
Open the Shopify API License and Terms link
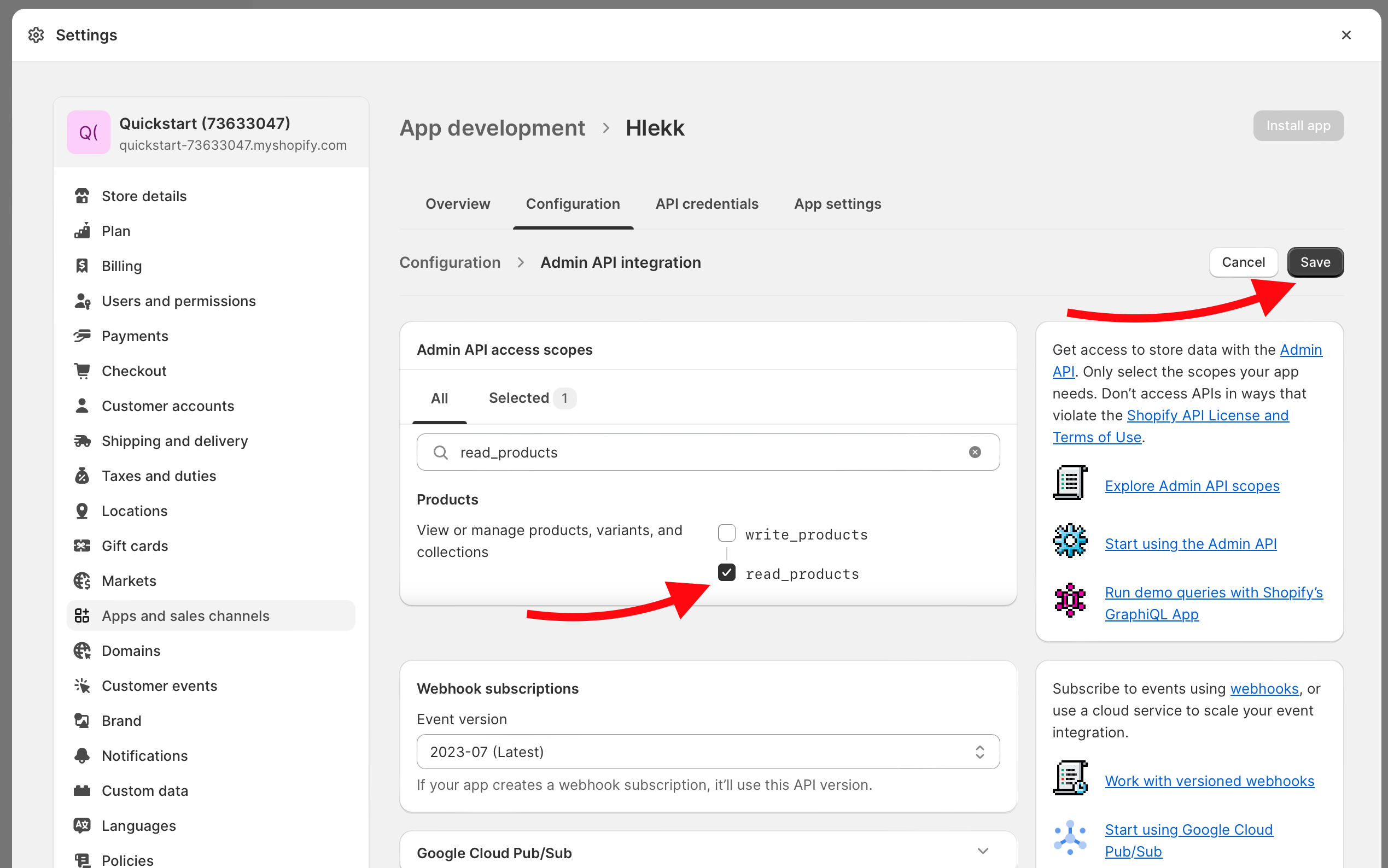1170,426
